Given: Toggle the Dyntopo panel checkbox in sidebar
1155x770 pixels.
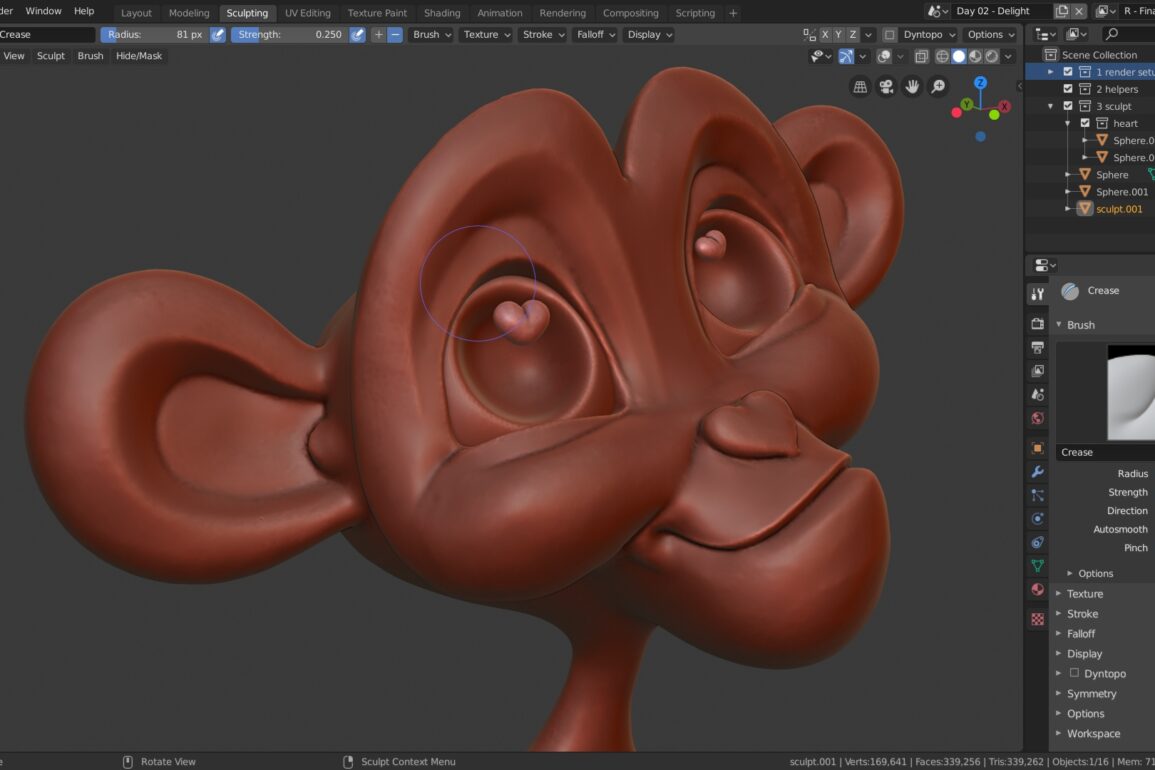Looking at the screenshot, I should click(x=1074, y=673).
